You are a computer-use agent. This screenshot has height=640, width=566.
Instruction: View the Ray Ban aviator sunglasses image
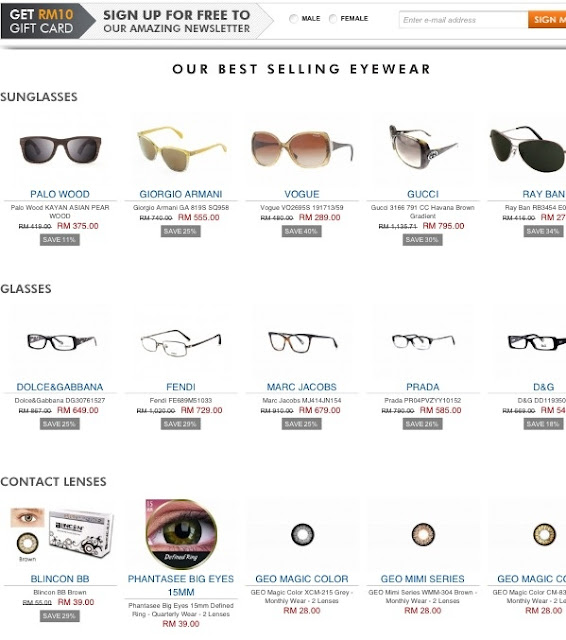pos(527,149)
